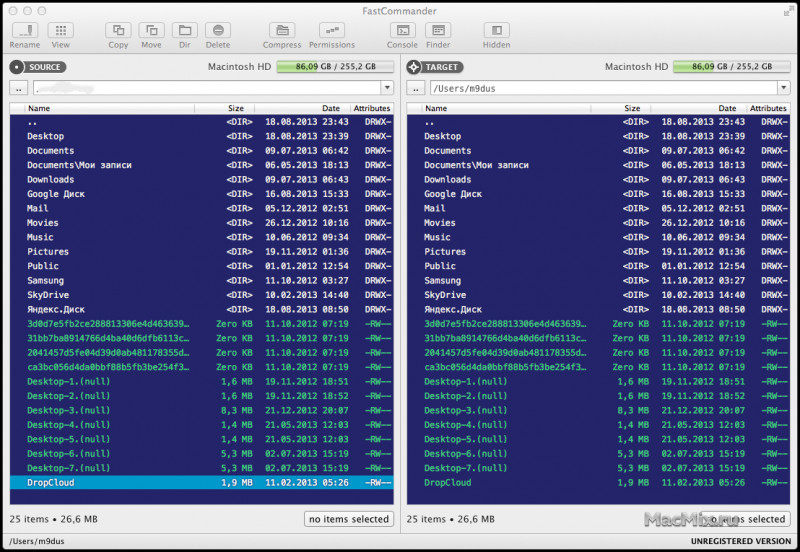Go up using right panel '..' button

(416, 88)
